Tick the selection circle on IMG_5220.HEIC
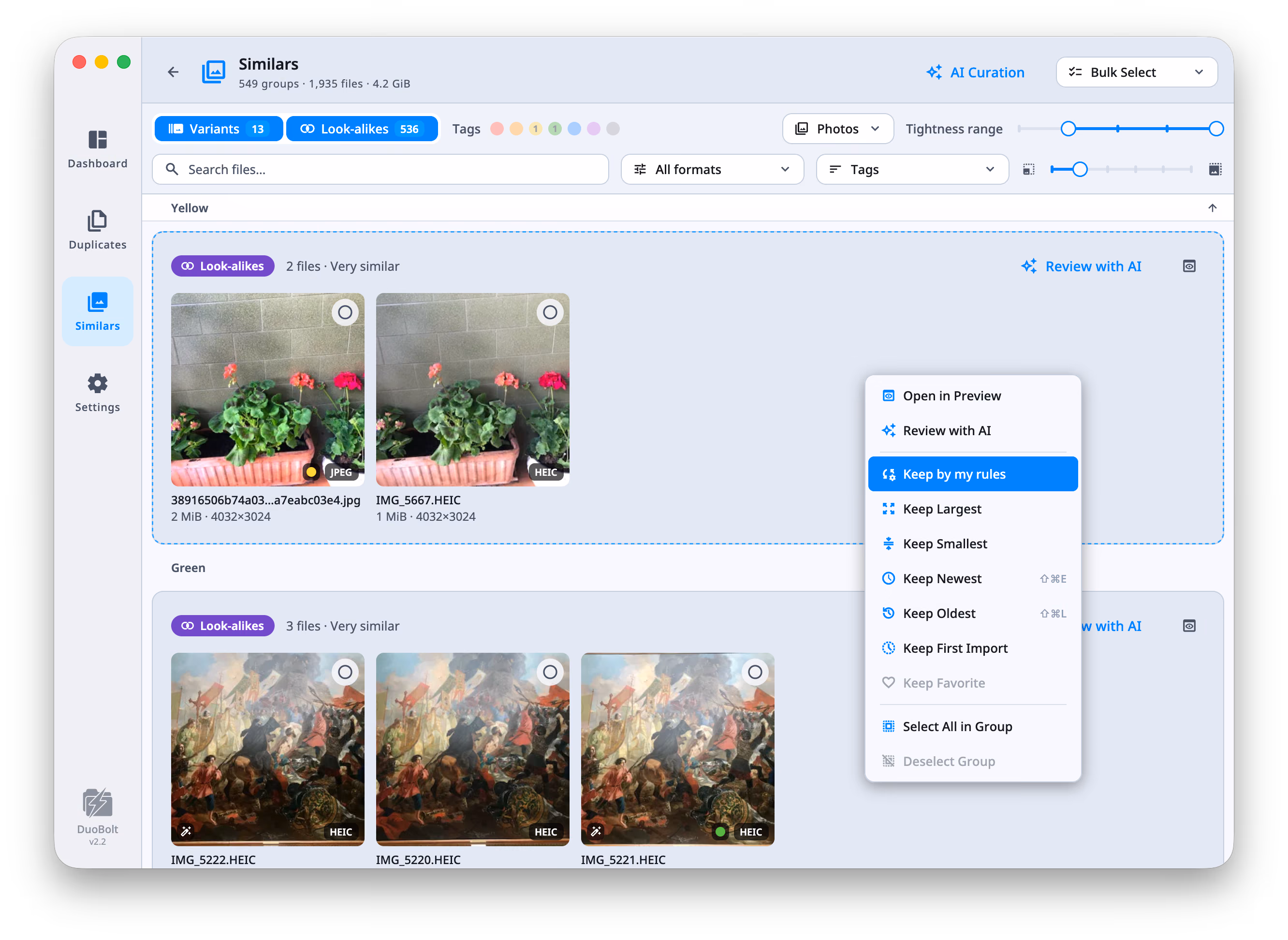Screen dimensions: 1288x940 coord(550,672)
